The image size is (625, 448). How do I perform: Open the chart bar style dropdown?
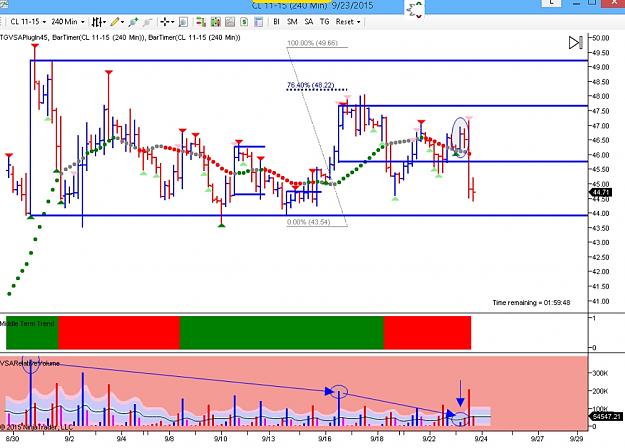[x=98, y=22]
